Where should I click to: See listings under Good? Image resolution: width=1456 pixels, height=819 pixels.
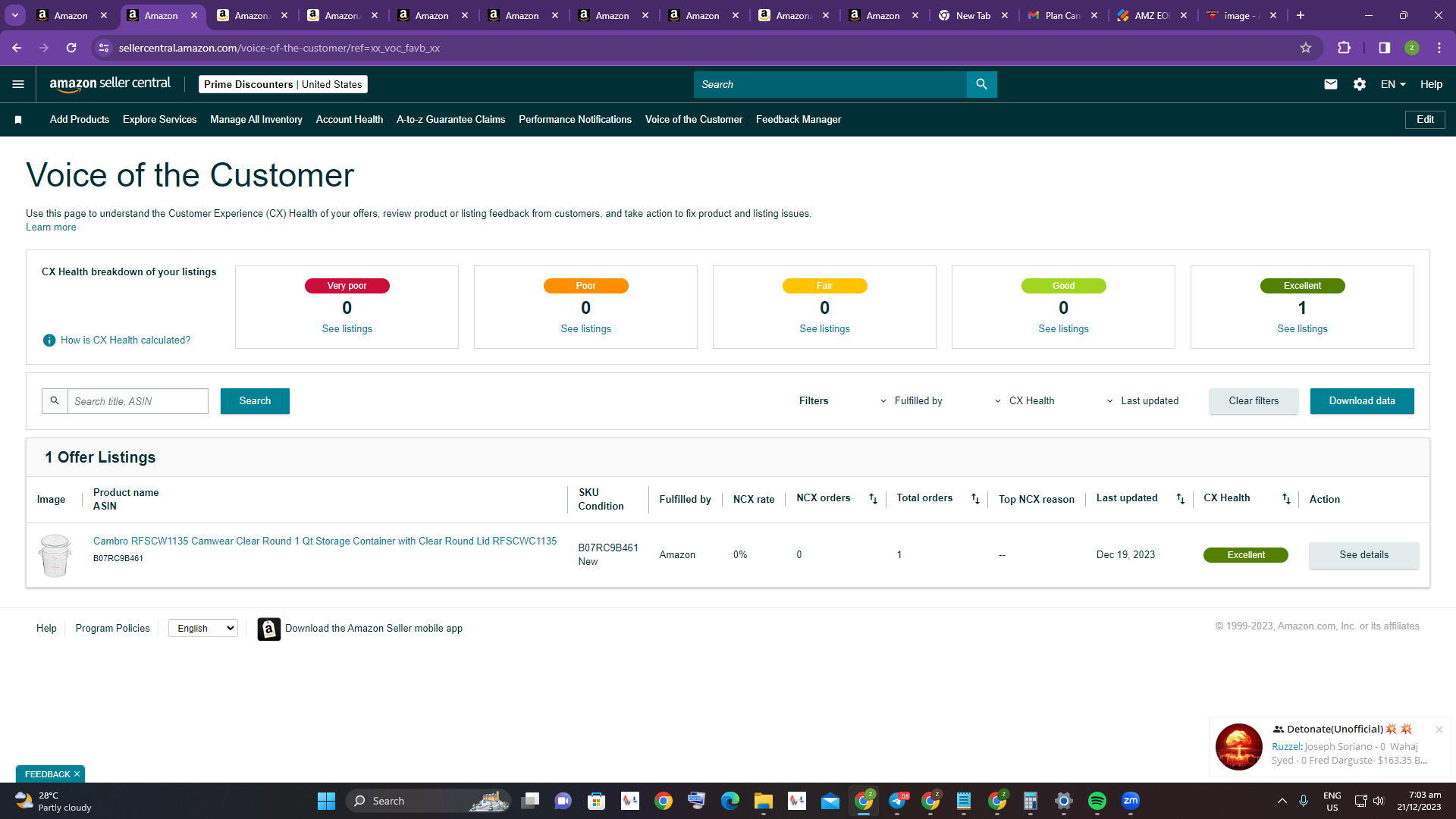pyautogui.click(x=1064, y=329)
